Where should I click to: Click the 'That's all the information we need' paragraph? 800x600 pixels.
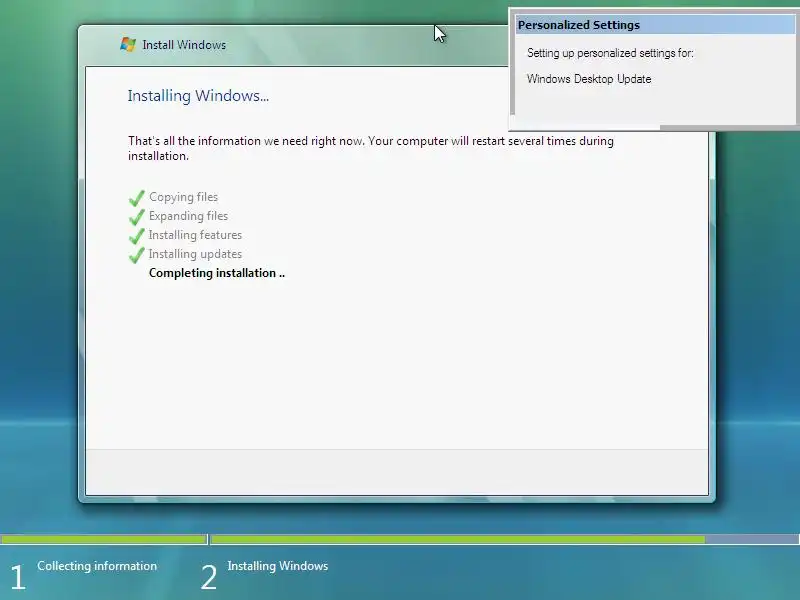point(371,148)
